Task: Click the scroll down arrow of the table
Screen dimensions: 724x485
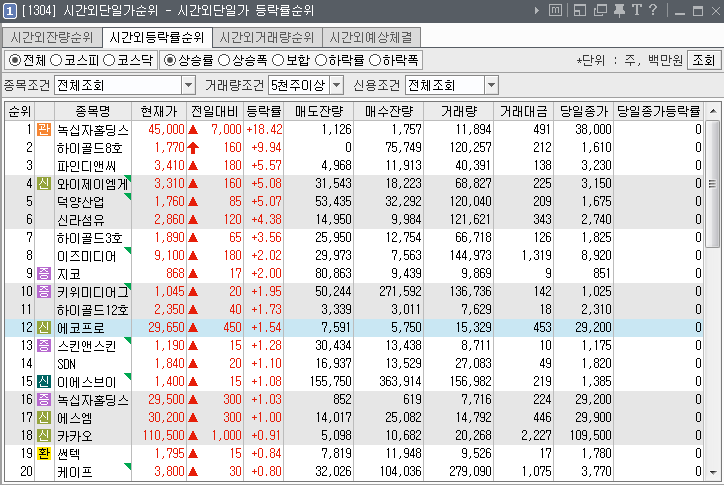Action: (713, 473)
